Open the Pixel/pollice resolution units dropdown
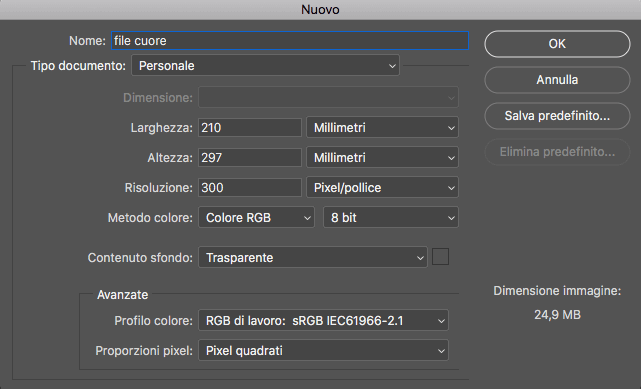641x389 pixels. [382, 188]
